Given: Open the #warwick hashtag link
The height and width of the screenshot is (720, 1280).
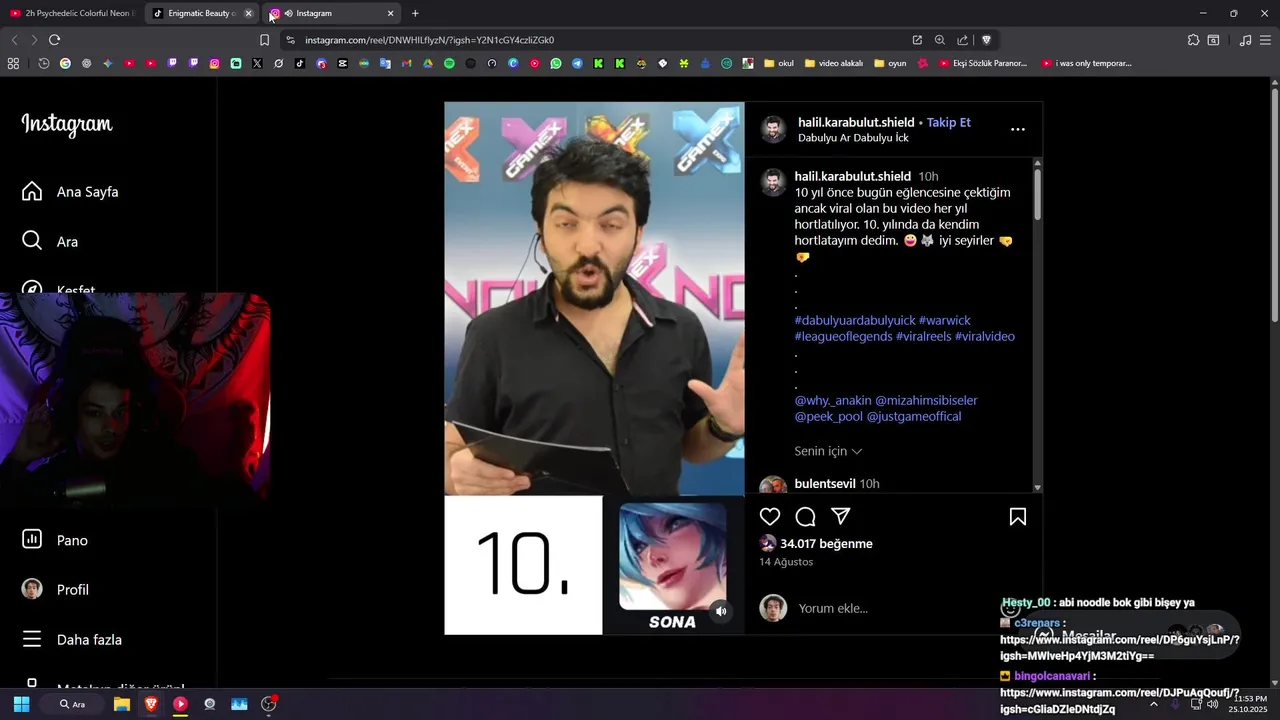Looking at the screenshot, I should click(945, 320).
